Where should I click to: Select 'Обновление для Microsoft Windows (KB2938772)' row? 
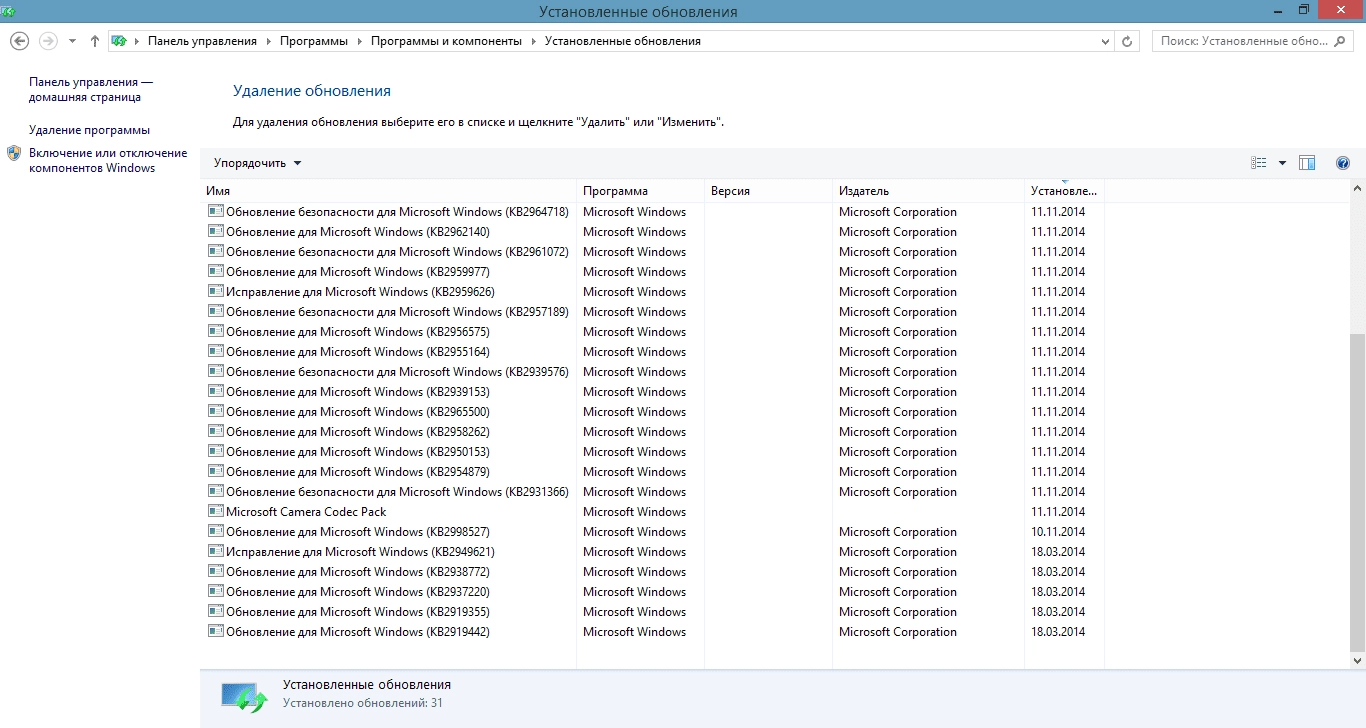click(x=653, y=572)
